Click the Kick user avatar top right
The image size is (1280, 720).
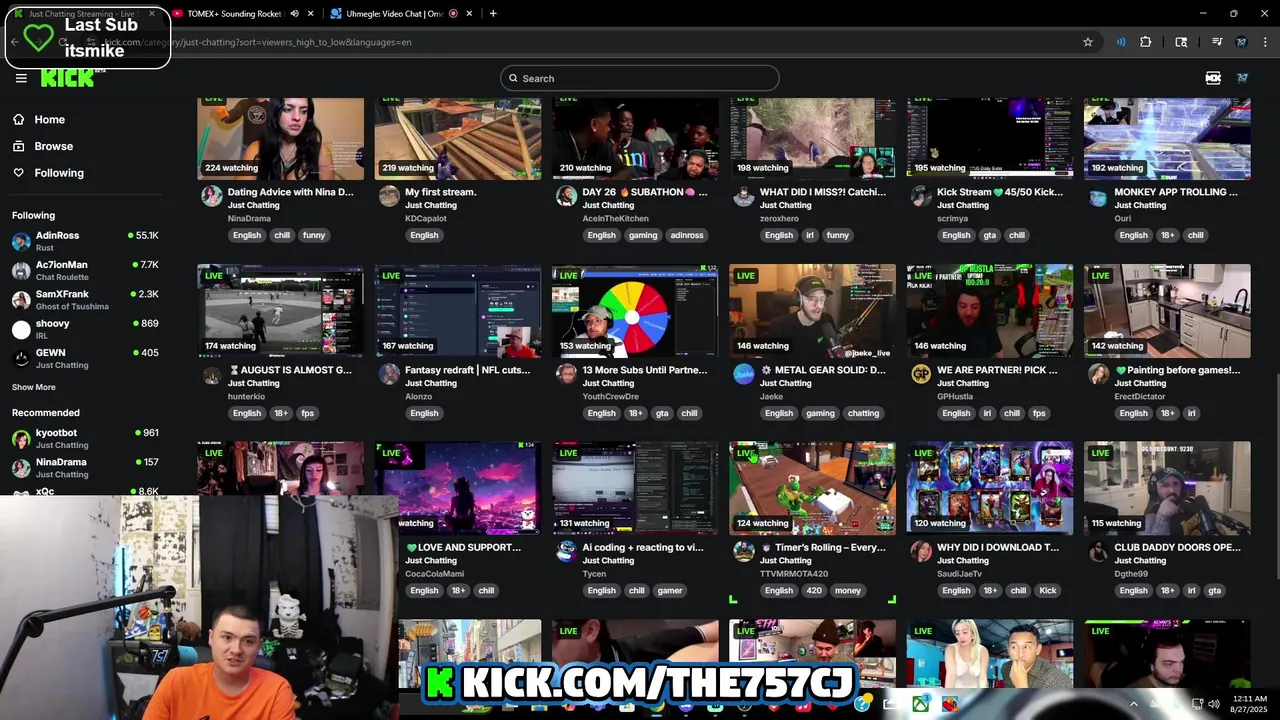click(1243, 78)
